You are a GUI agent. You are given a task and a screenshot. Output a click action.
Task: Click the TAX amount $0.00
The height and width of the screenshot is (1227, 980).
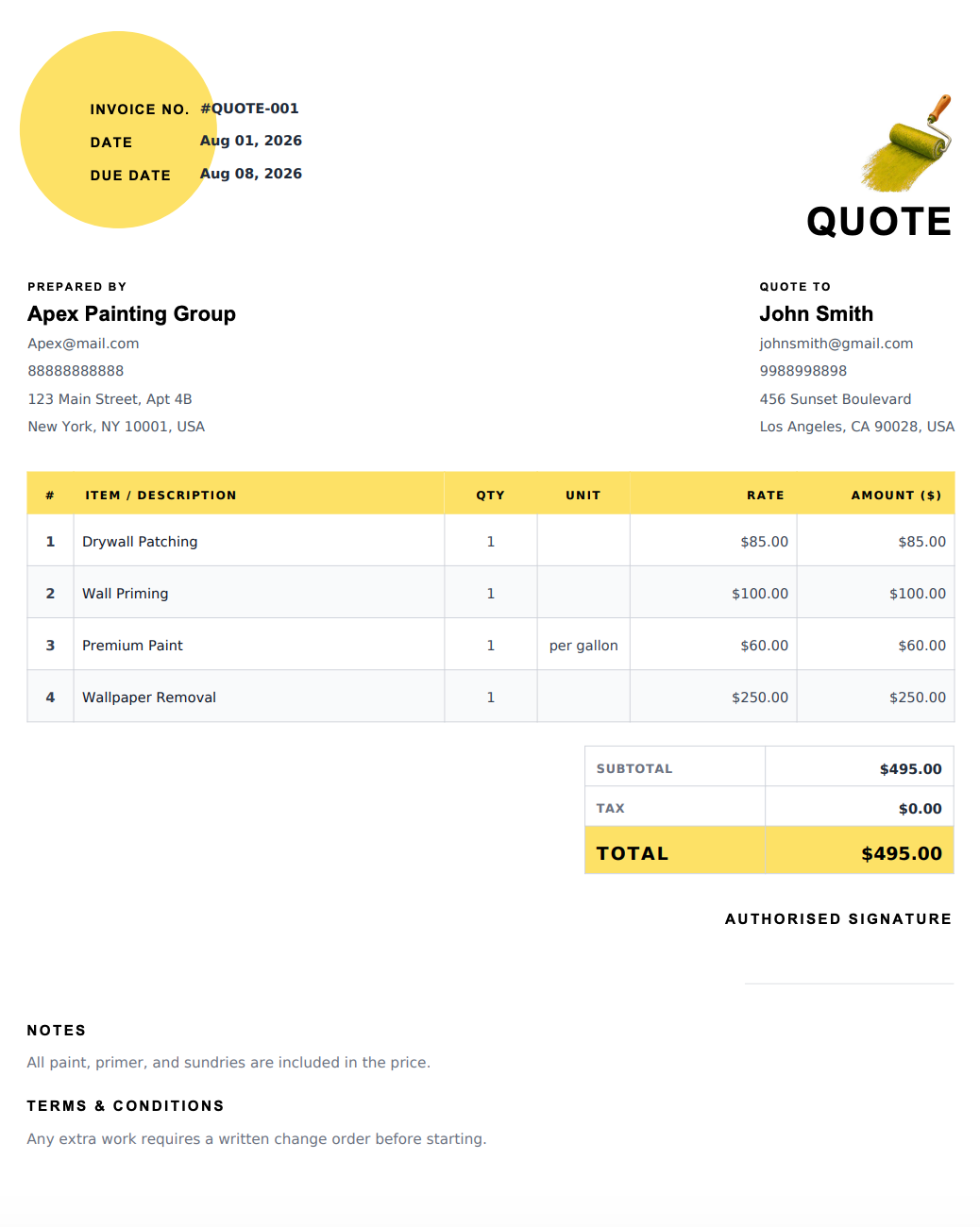click(921, 808)
